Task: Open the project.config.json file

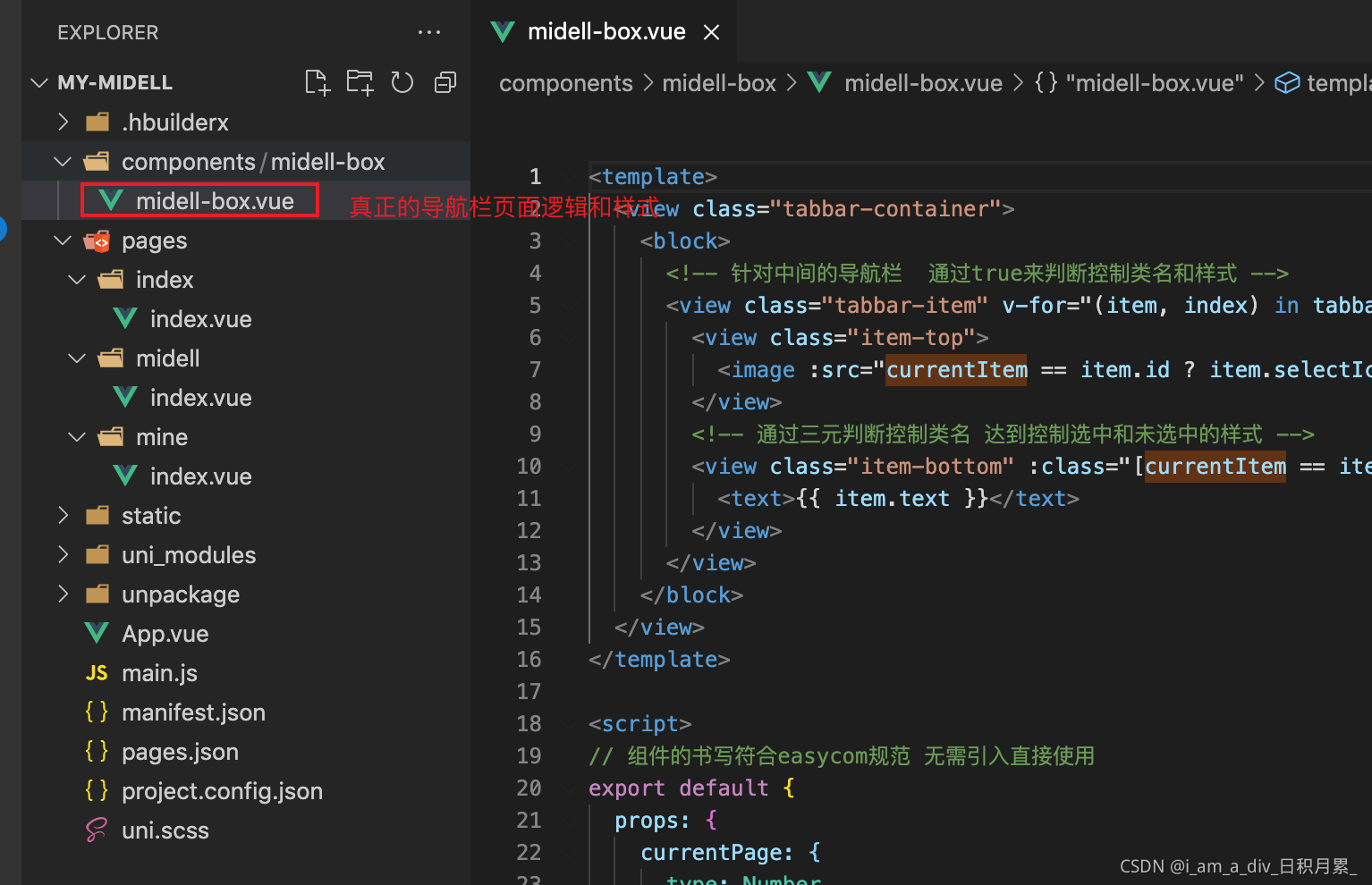Action: pyautogui.click(x=222, y=791)
